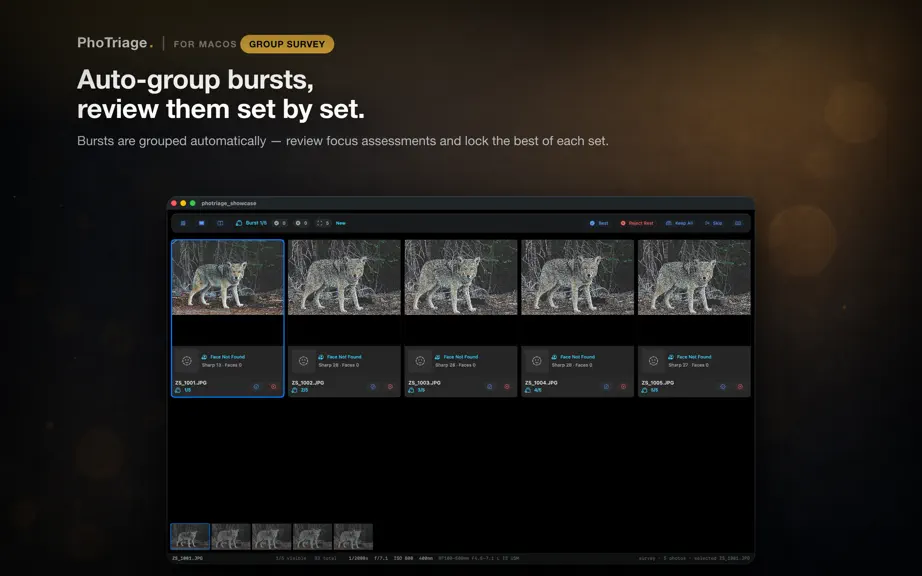Open the second filmstrip thumbnail

230,536
